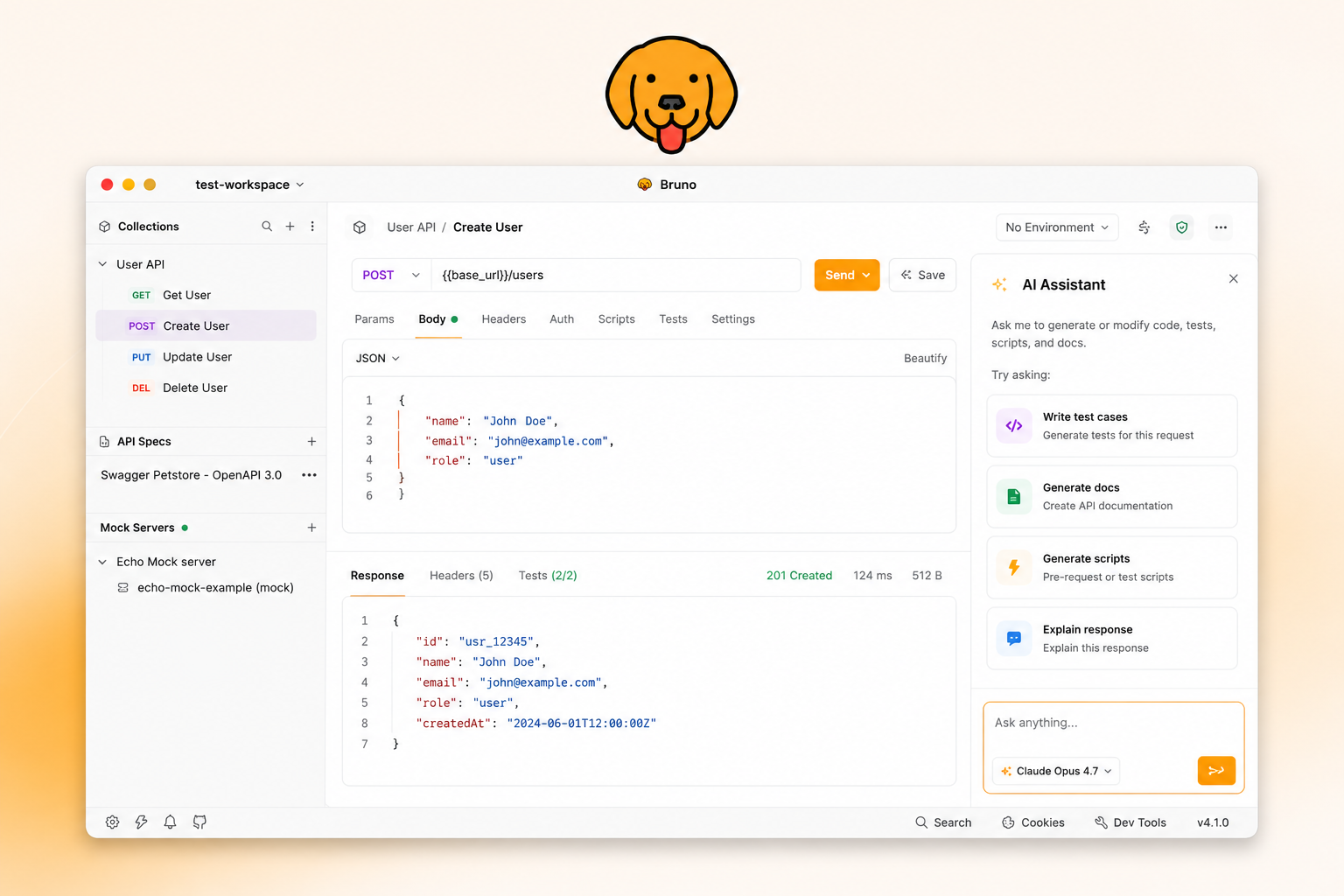Open the Send button dropdown arrow

pos(866,275)
